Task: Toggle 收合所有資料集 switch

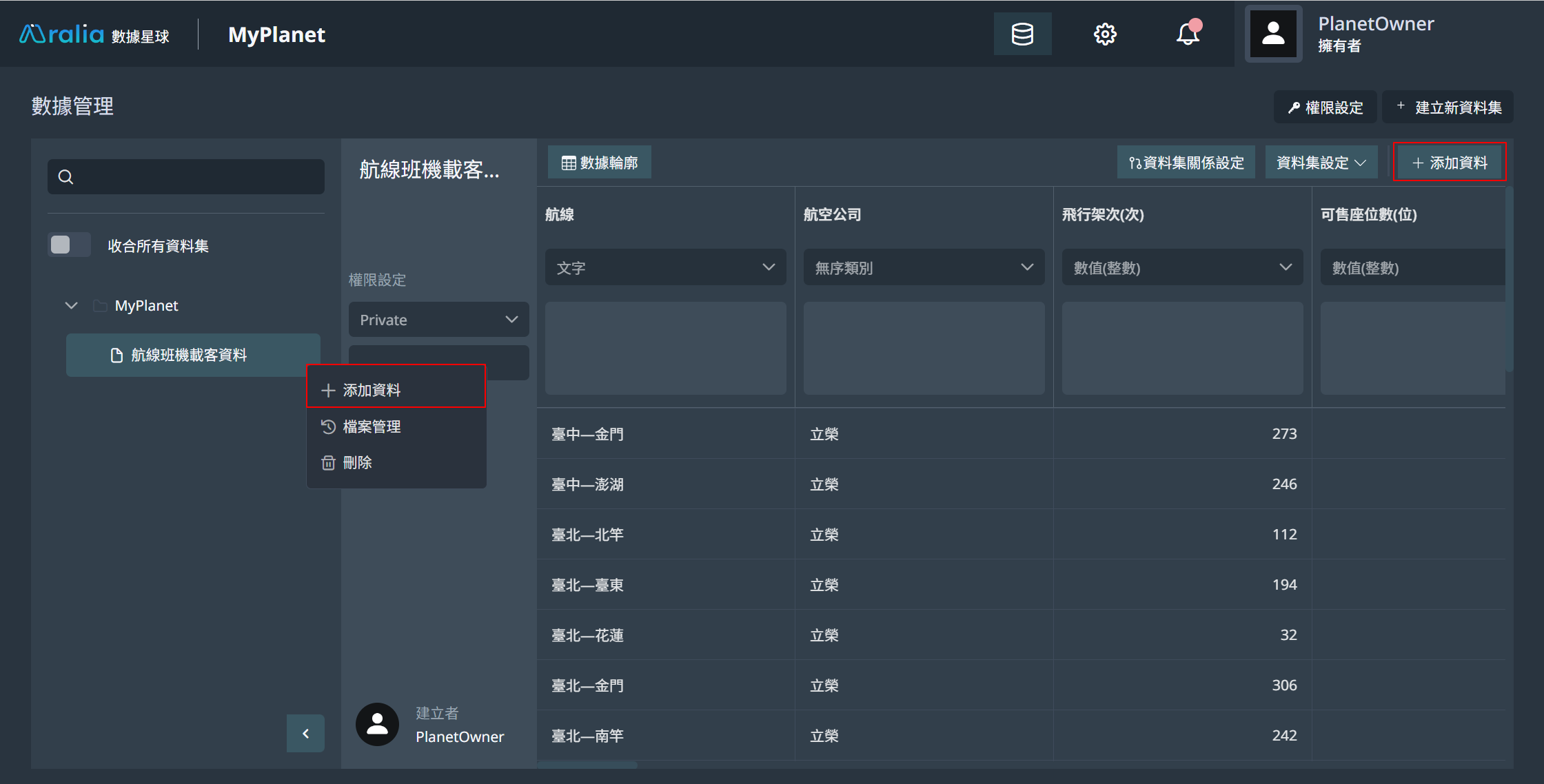Action: coord(69,245)
